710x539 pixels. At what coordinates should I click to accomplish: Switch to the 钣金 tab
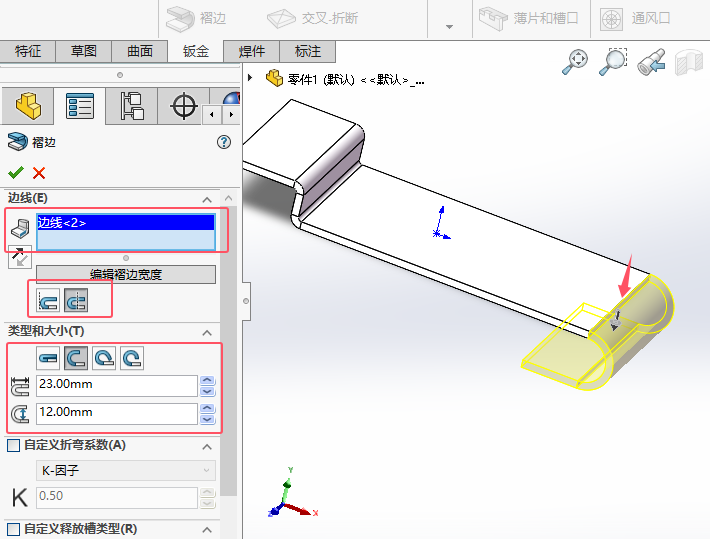tap(196, 51)
